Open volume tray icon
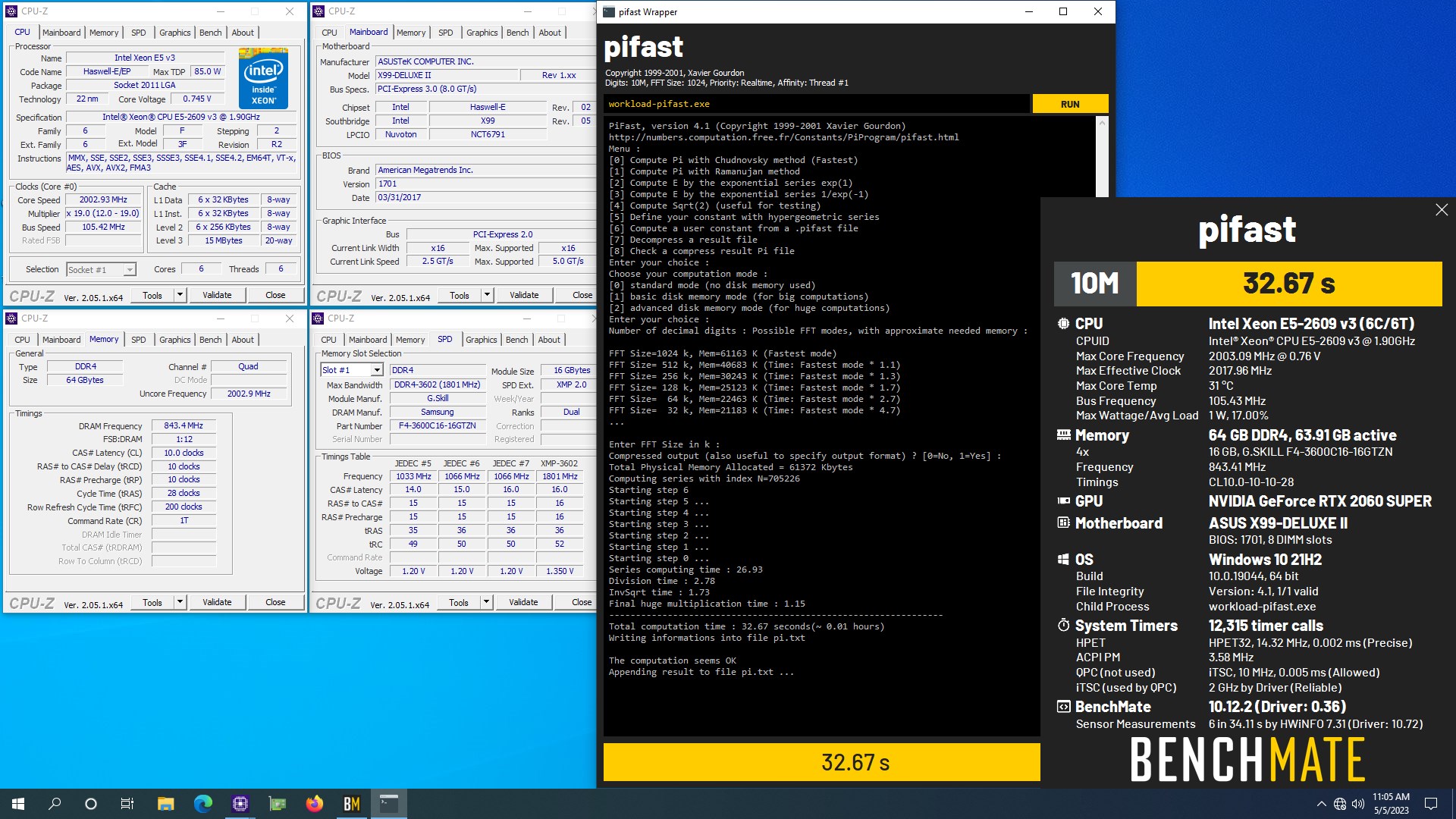Viewport: 1456px width, 819px height. [x=1358, y=804]
